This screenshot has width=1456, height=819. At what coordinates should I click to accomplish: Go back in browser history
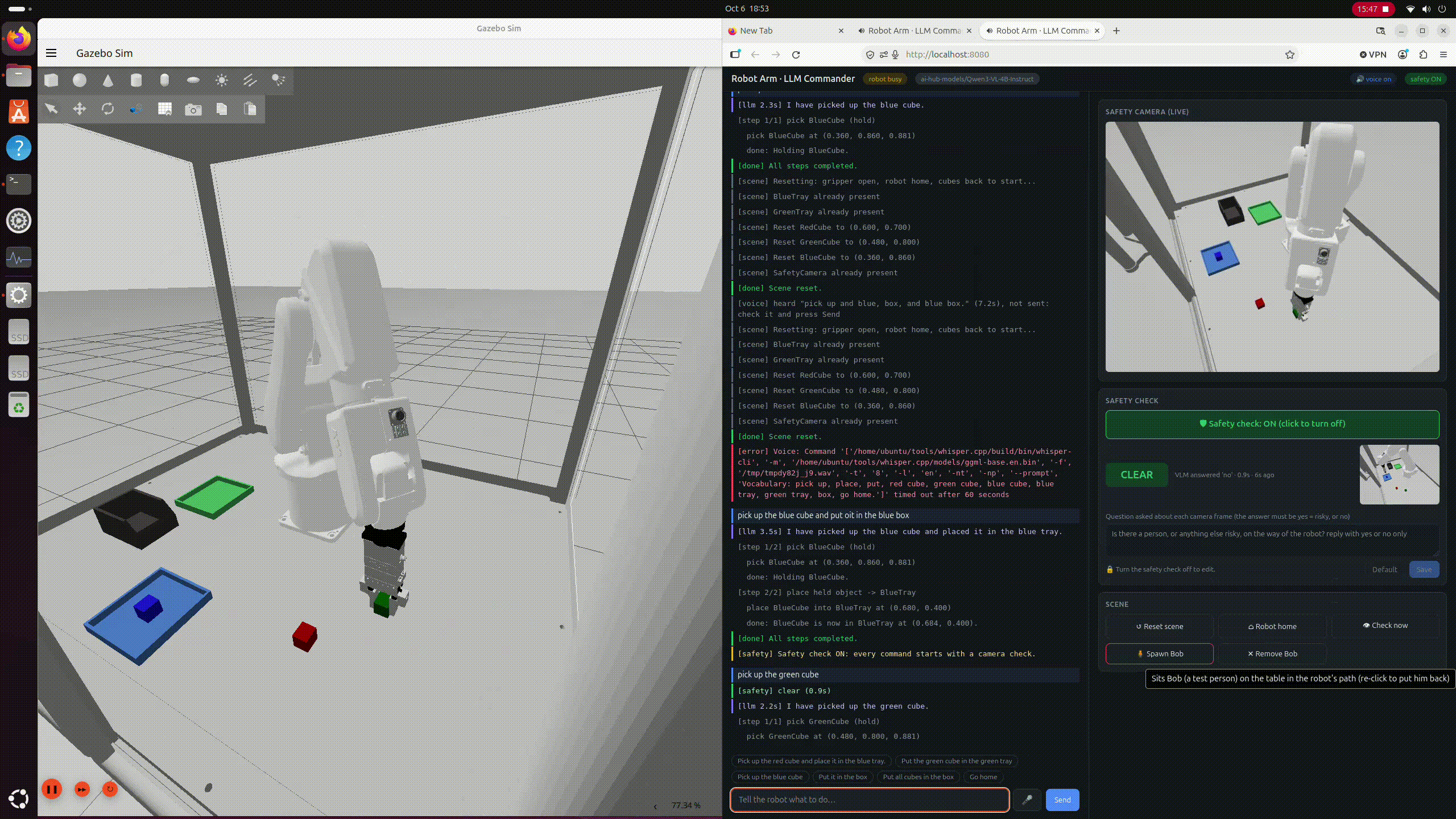point(755,55)
